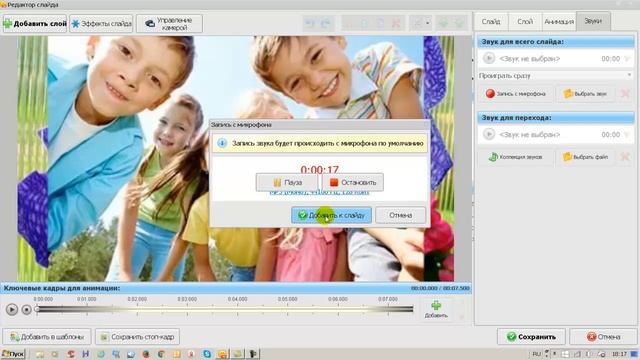Click 'Запись с микрофона' record button
Viewport: 640px width, 360px height.
tap(516, 93)
